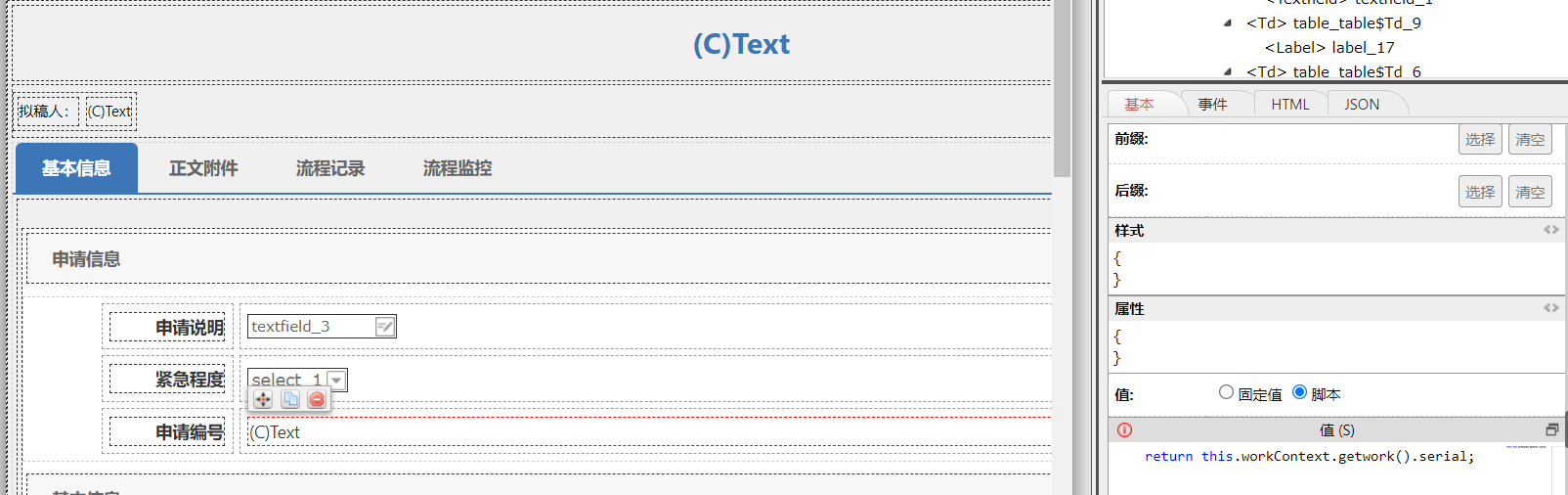This screenshot has height=495, width=1568.
Task: Click 选择 button for 前缀
Action: pos(1479,140)
